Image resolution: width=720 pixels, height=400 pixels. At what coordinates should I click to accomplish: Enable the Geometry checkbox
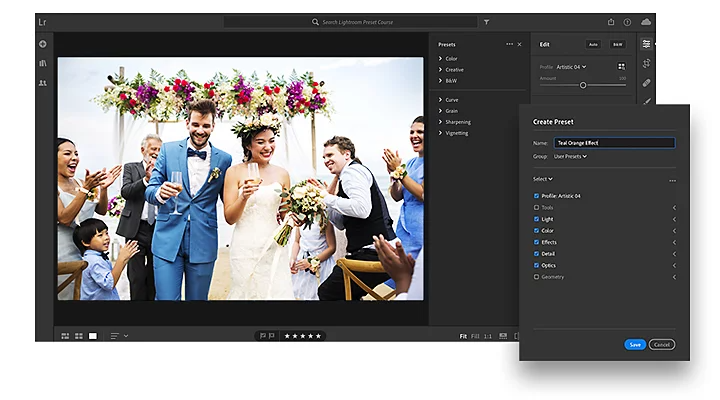[x=537, y=277]
